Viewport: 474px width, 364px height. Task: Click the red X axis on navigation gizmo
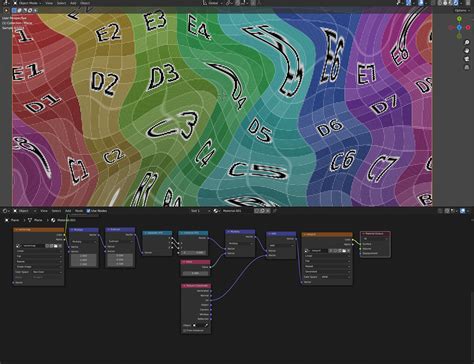[468, 28]
